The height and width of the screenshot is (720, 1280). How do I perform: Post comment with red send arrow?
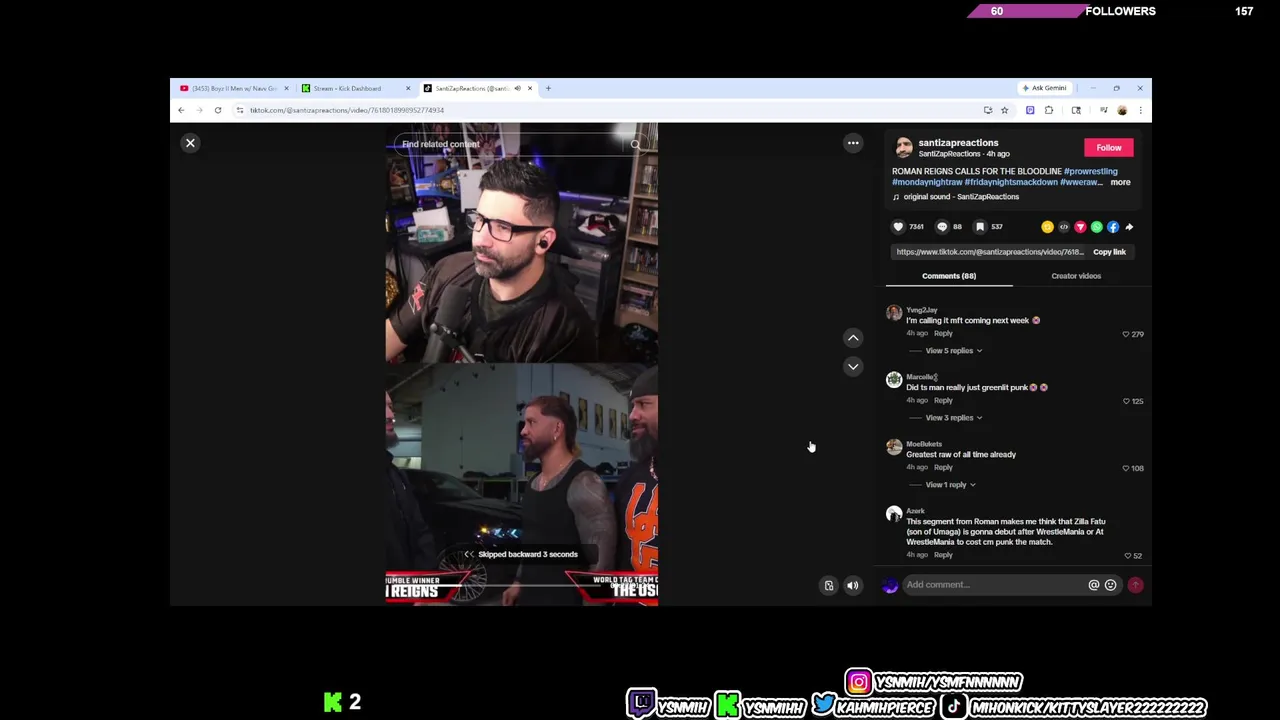1135,585
